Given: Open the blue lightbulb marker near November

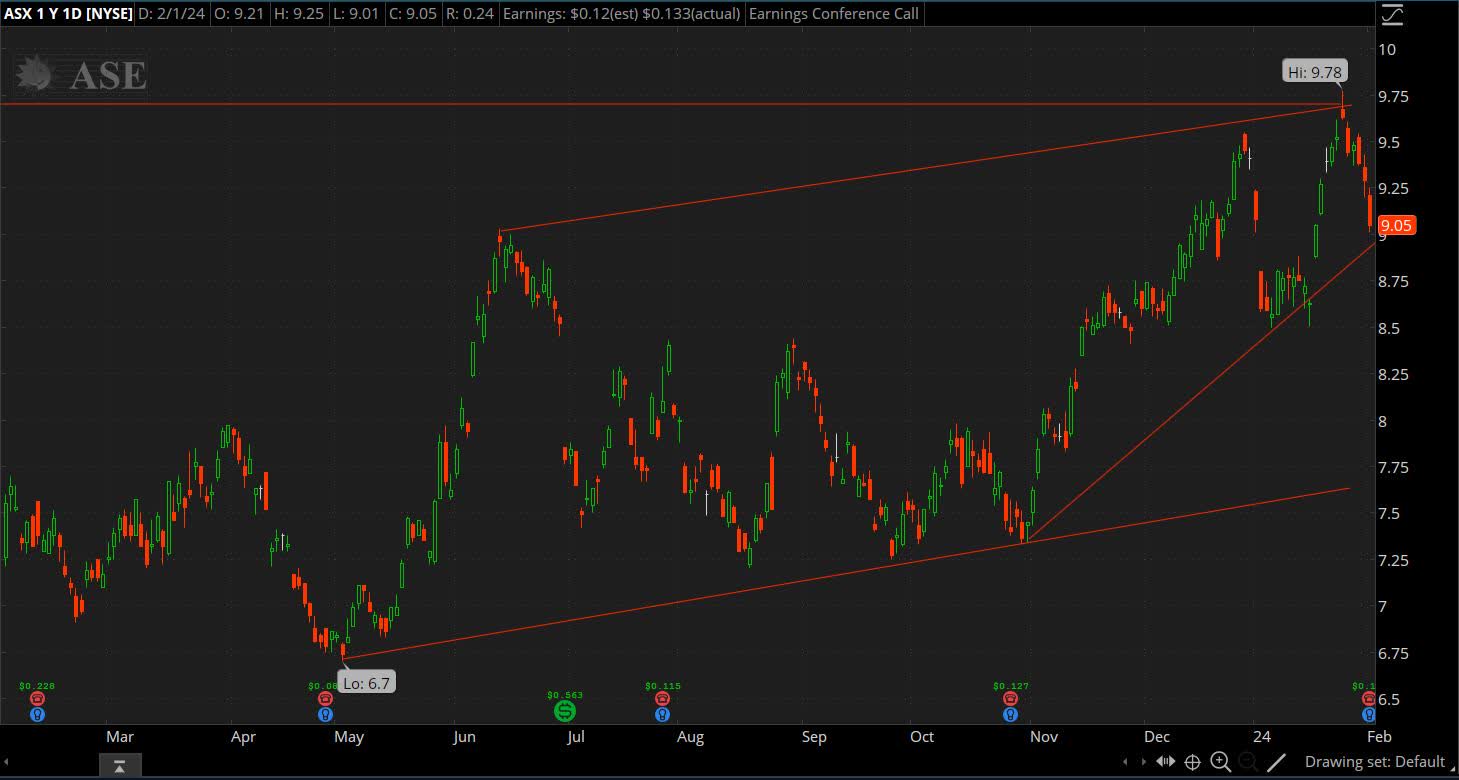Looking at the screenshot, I should point(1010,714).
